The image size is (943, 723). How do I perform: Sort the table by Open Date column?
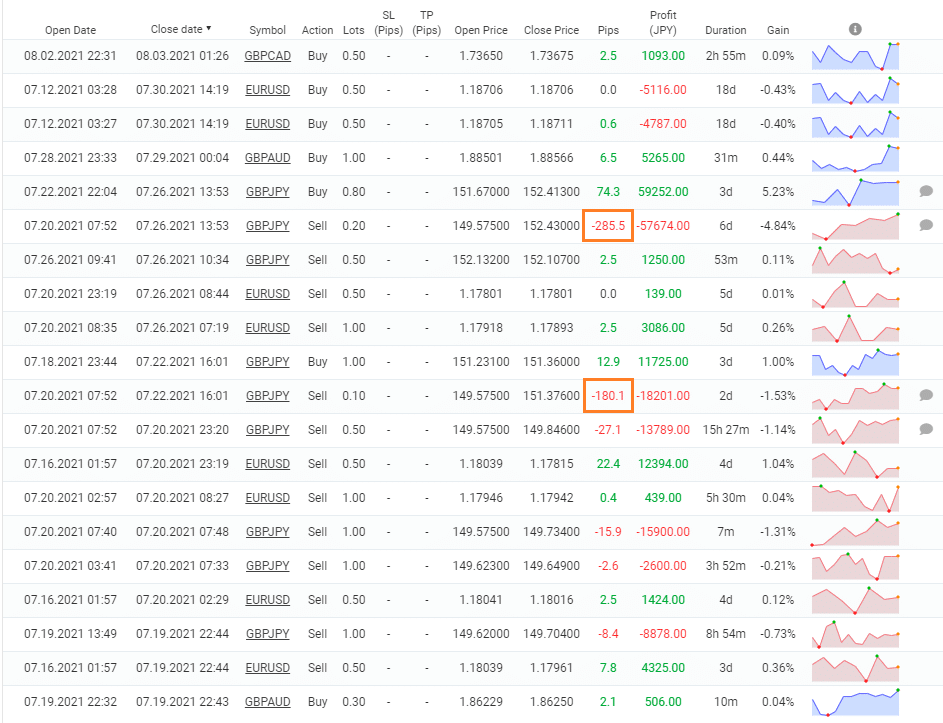click(70, 30)
